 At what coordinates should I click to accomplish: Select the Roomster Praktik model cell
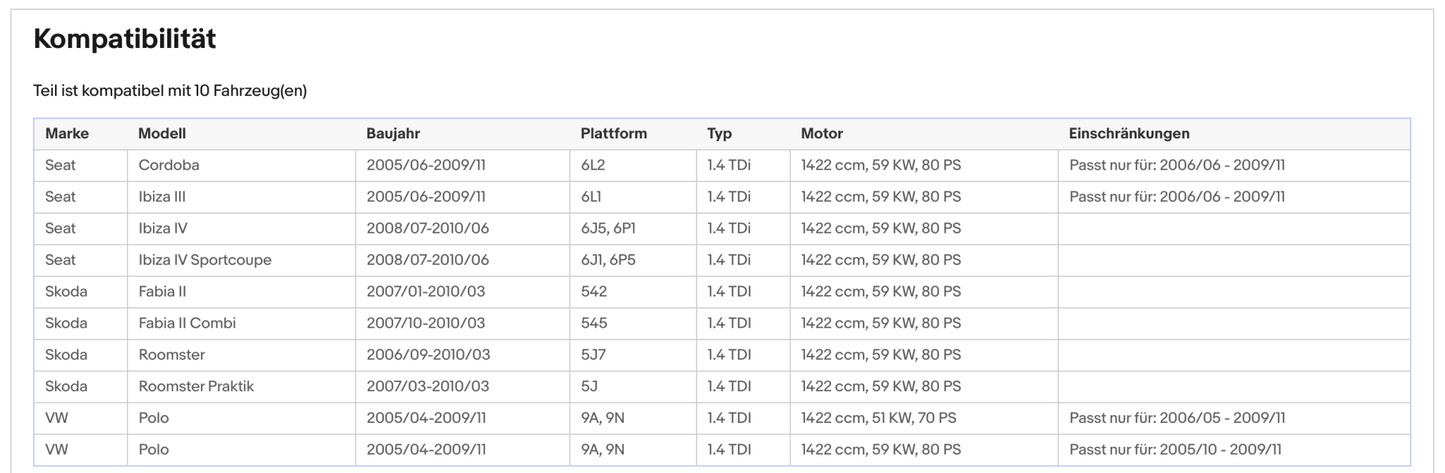(196, 386)
